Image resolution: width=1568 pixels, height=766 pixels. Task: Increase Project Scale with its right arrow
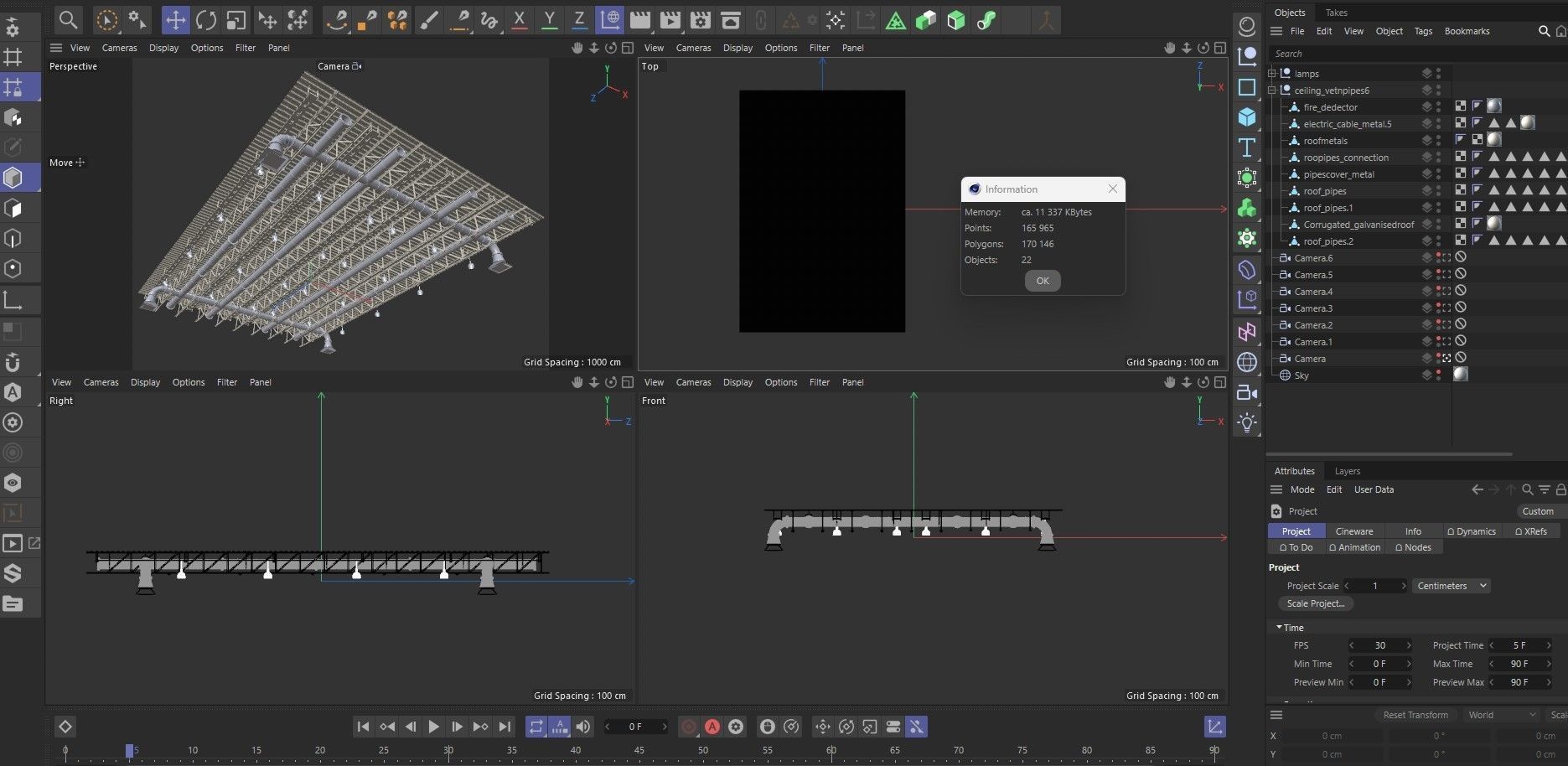pos(1404,586)
